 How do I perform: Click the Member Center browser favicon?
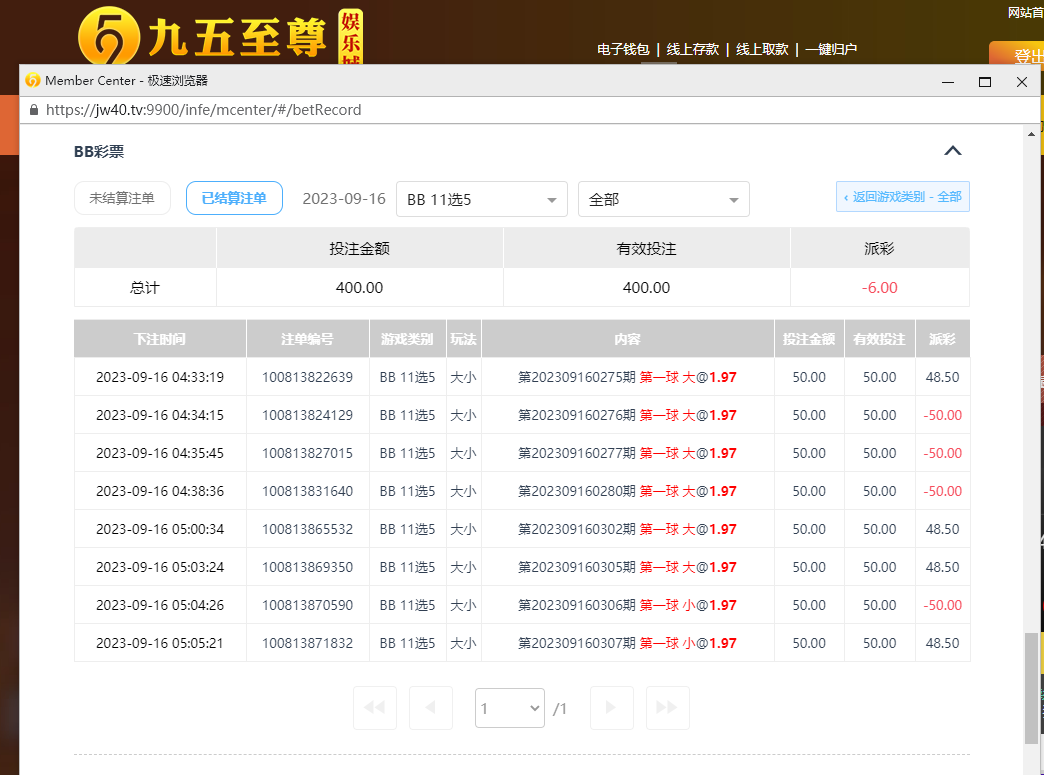coord(33,81)
